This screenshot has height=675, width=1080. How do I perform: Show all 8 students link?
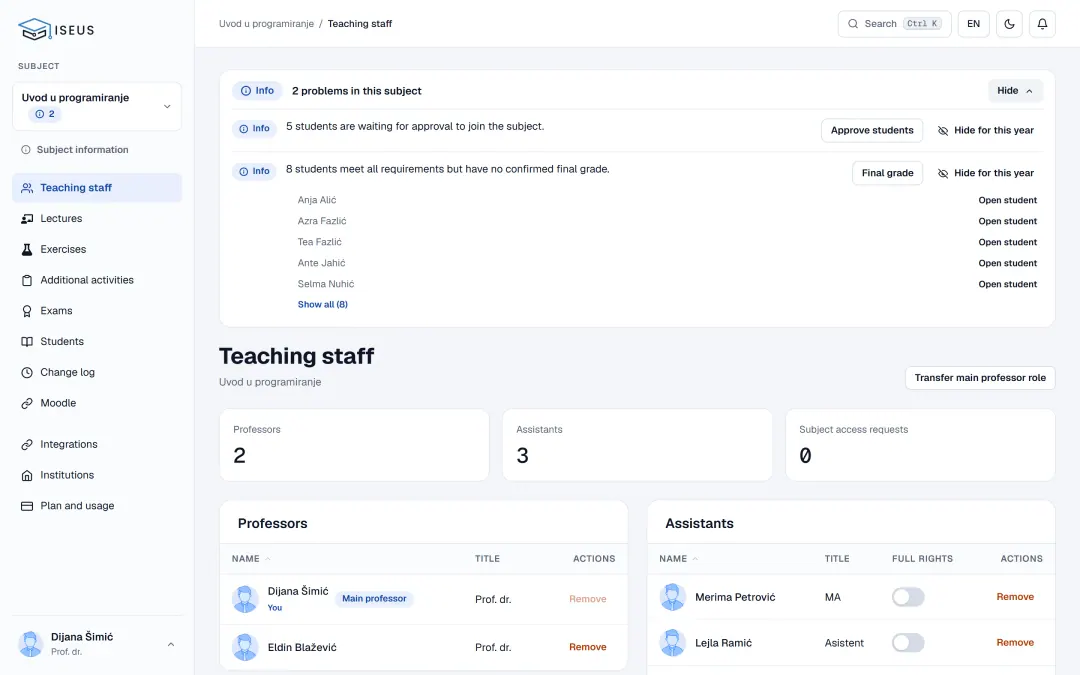point(322,304)
